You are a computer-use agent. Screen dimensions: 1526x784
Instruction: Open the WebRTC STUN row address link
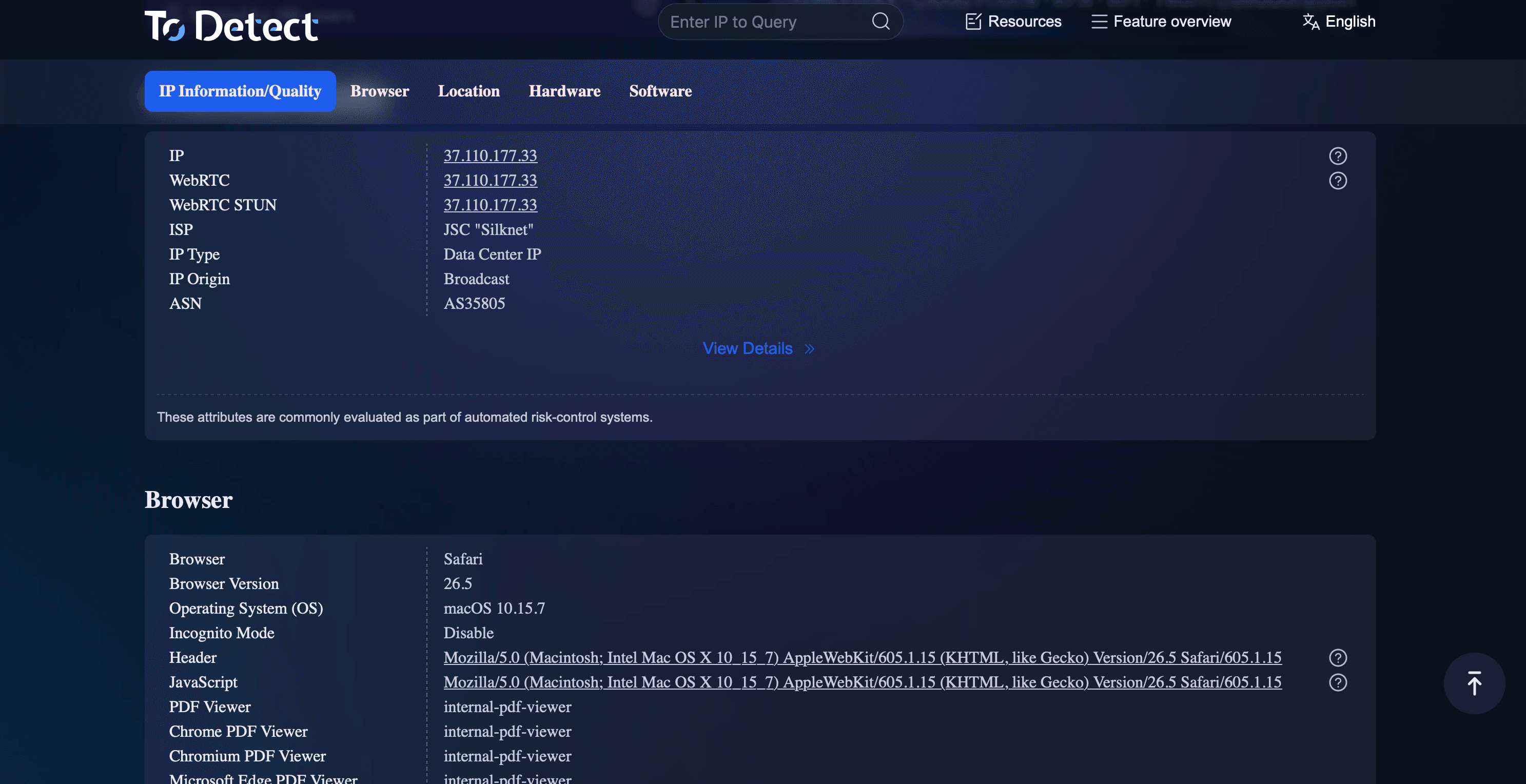pyautogui.click(x=490, y=205)
